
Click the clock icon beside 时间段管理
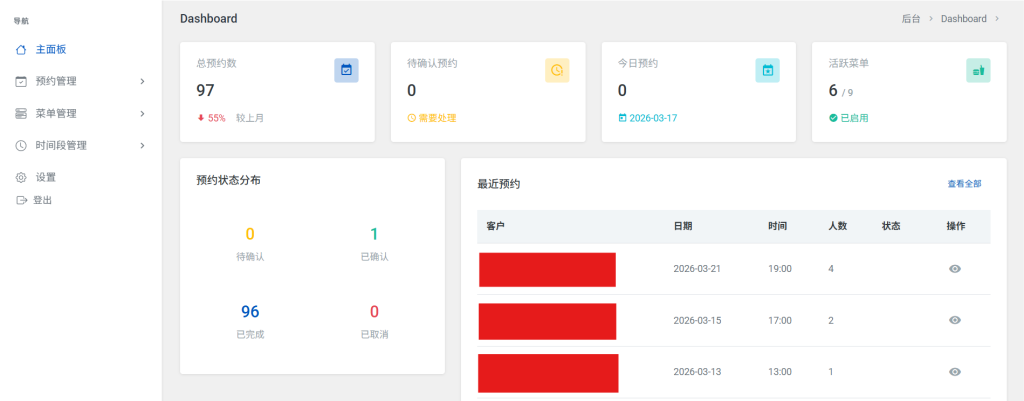pos(21,145)
